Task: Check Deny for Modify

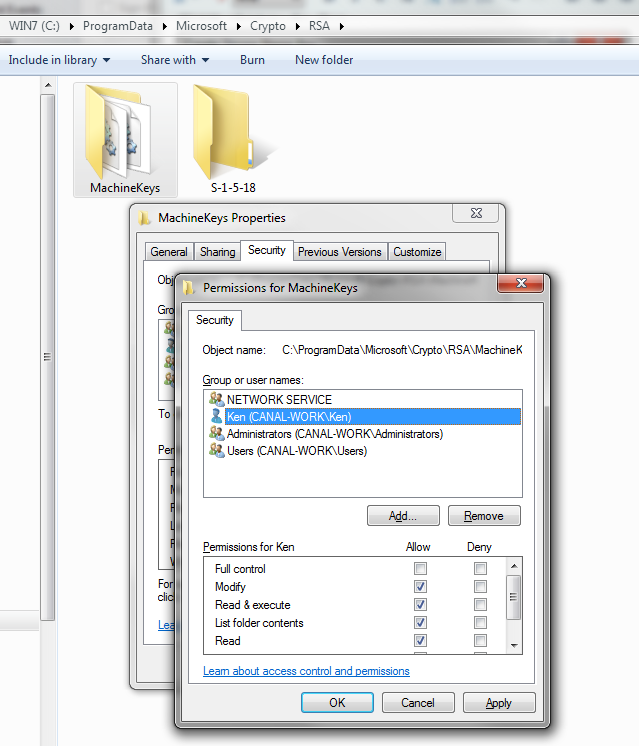Action: 480,587
